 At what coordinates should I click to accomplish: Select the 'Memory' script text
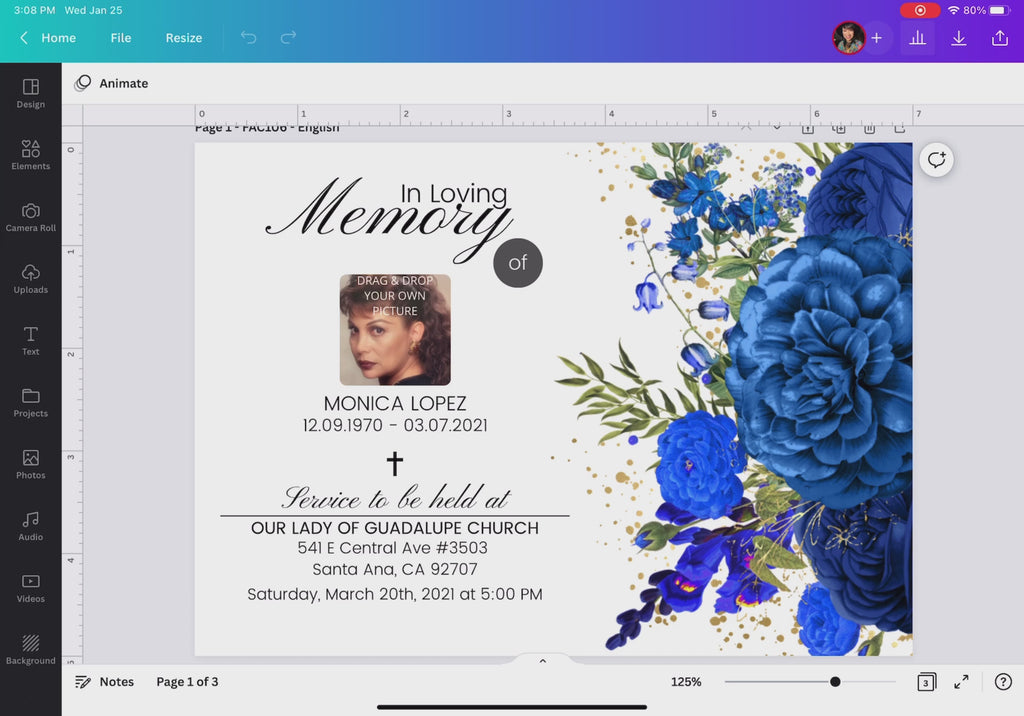[x=389, y=219]
